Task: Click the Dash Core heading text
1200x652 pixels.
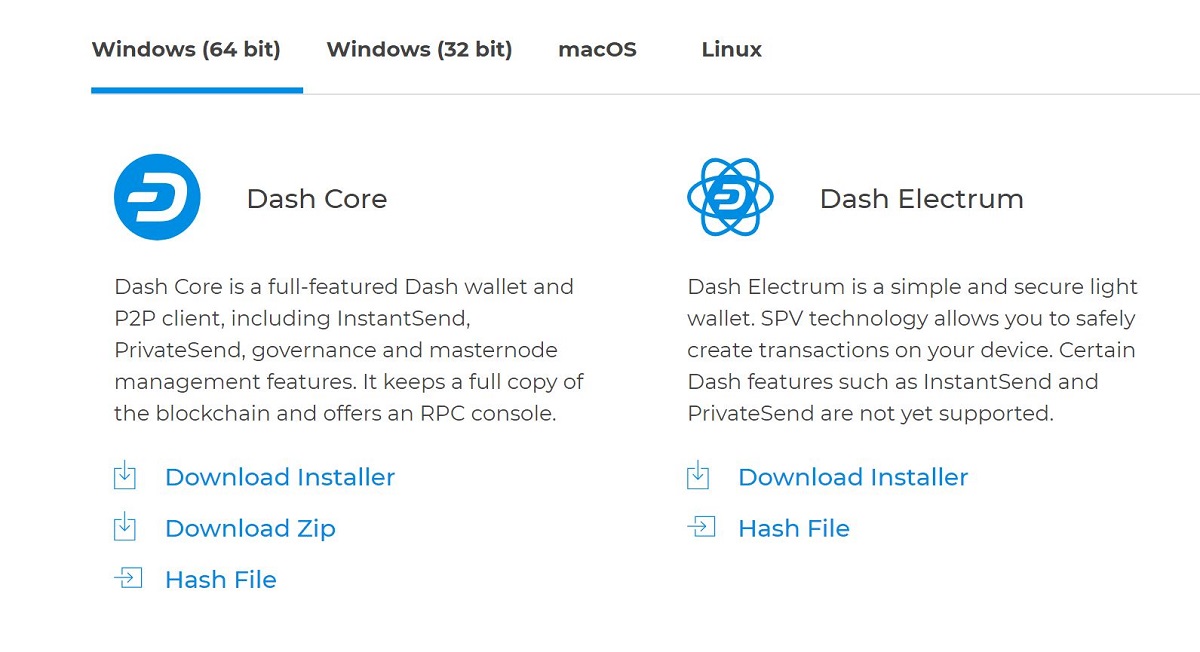Action: (317, 199)
